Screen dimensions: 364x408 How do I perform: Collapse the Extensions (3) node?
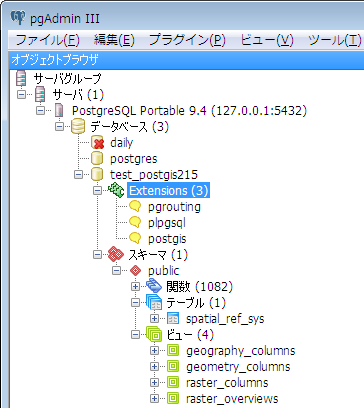coord(97,191)
